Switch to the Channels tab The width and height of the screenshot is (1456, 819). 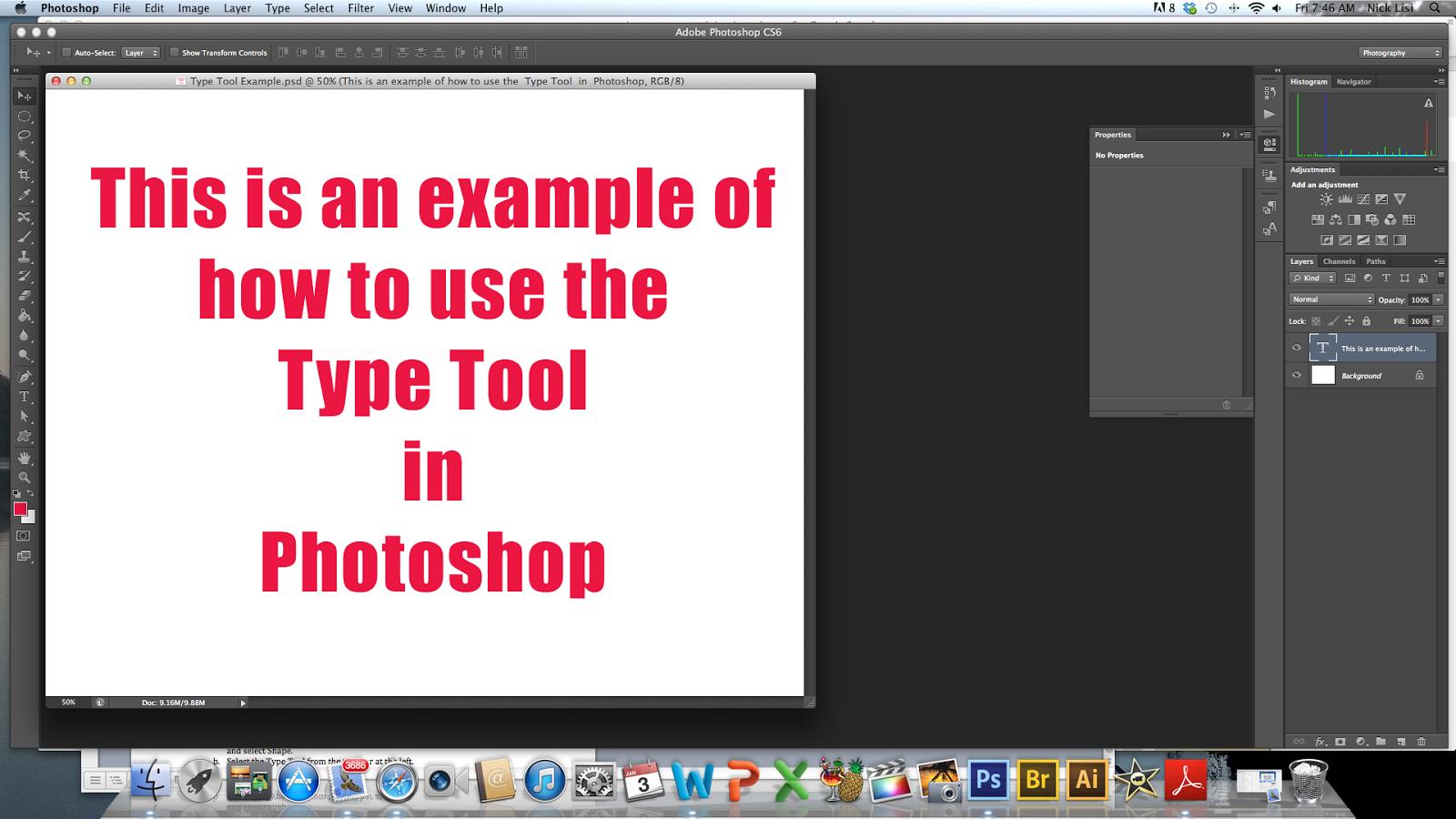coord(1339,261)
